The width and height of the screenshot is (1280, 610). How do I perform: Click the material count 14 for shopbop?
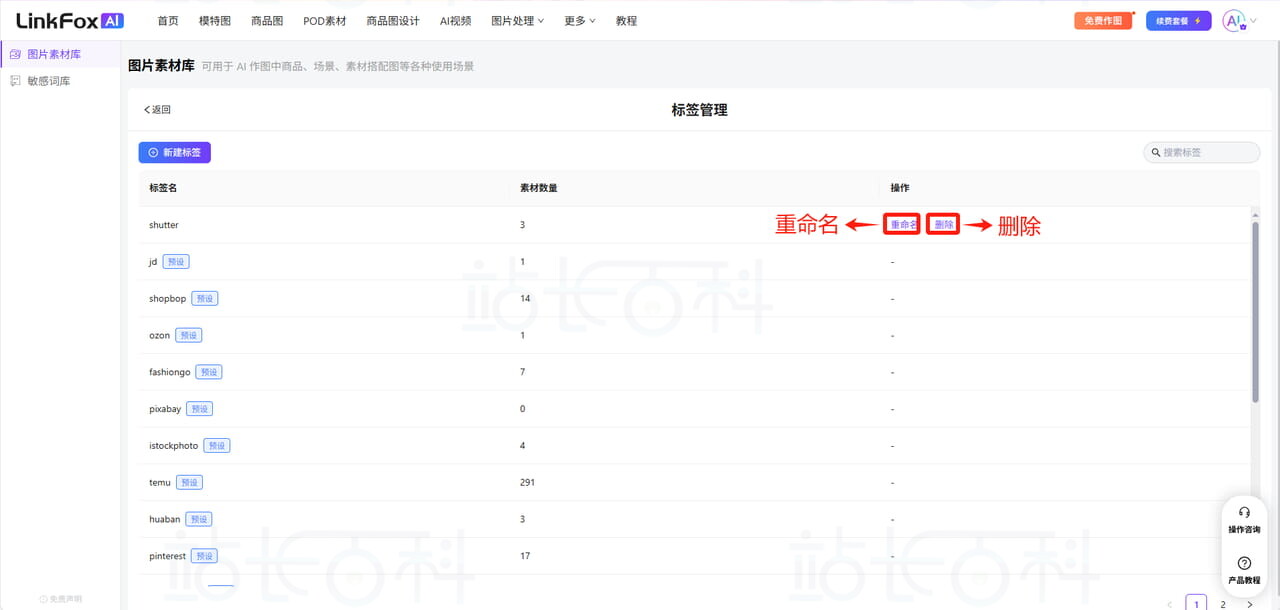point(525,299)
